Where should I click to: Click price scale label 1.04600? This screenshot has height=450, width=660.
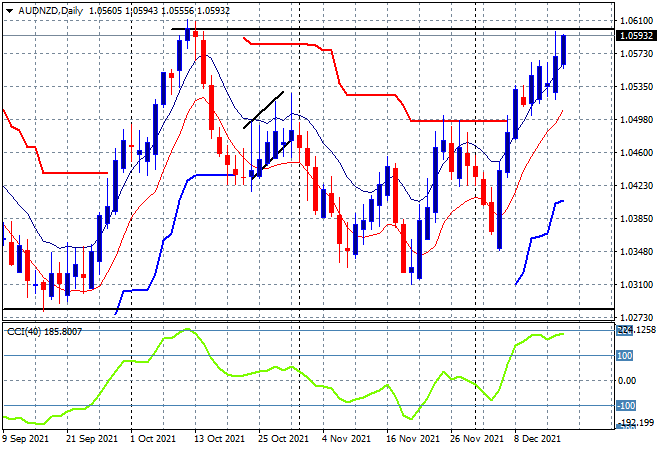coord(636,152)
